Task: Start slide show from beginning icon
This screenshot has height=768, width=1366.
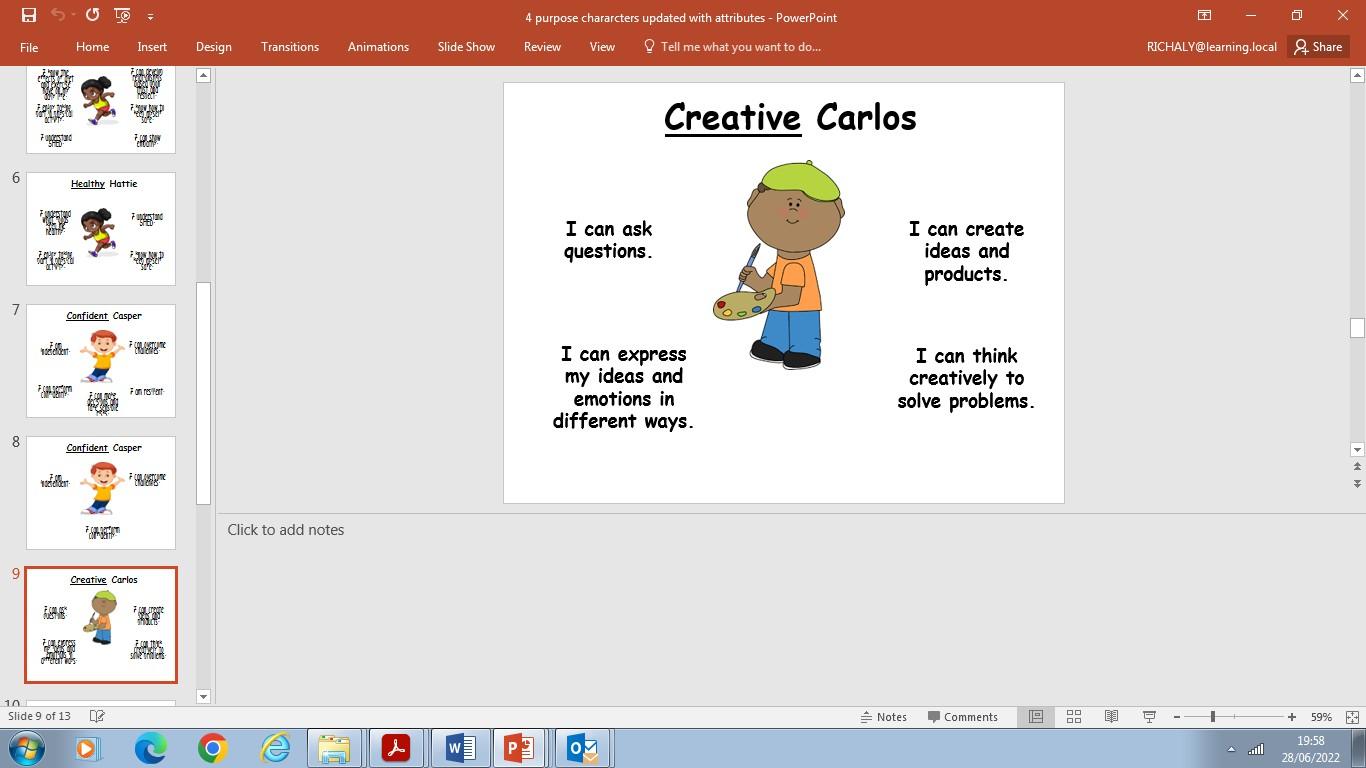Action: (122, 15)
